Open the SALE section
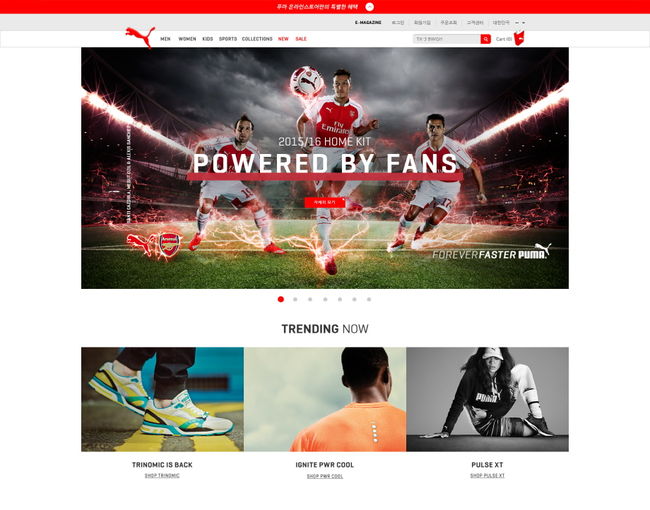650x510 pixels. tap(301, 39)
